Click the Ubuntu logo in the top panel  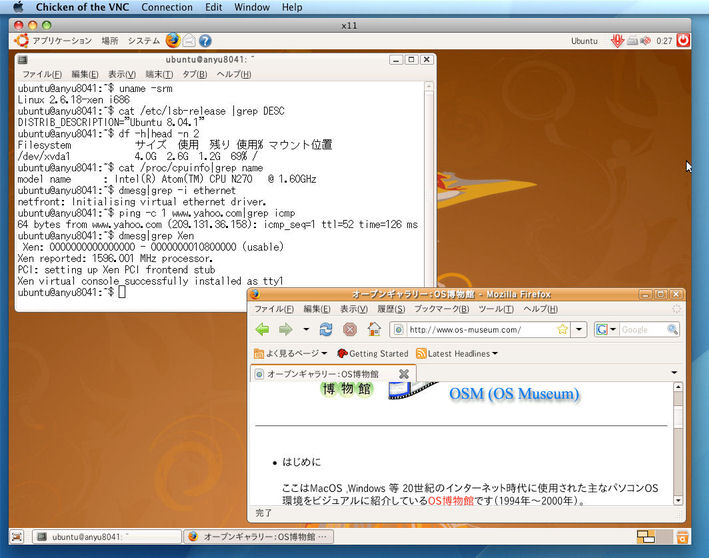pyautogui.click(x=21, y=40)
